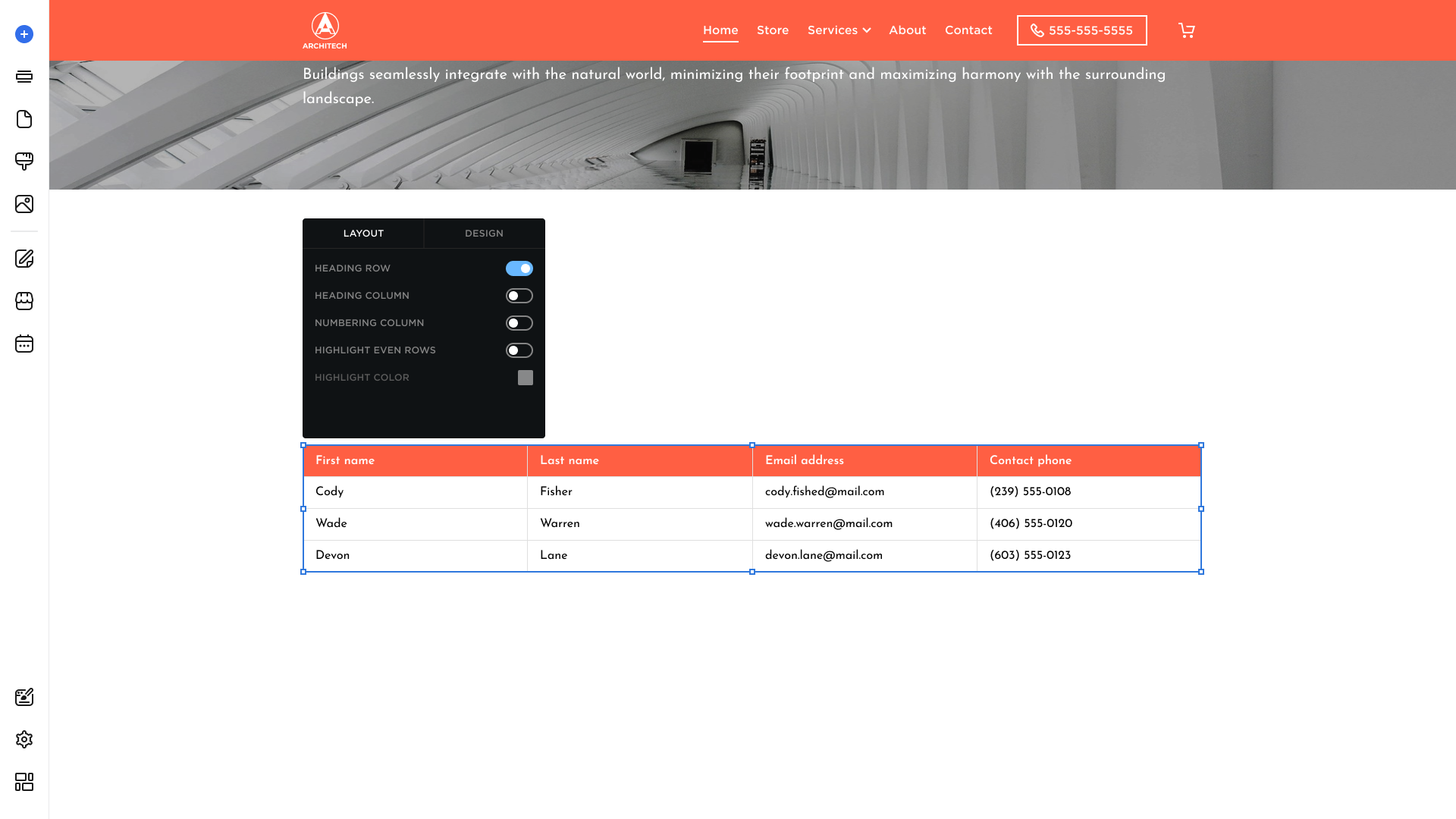Image resolution: width=1456 pixels, height=819 pixels.
Task: Open the paint roller theme icon
Action: pos(24,162)
